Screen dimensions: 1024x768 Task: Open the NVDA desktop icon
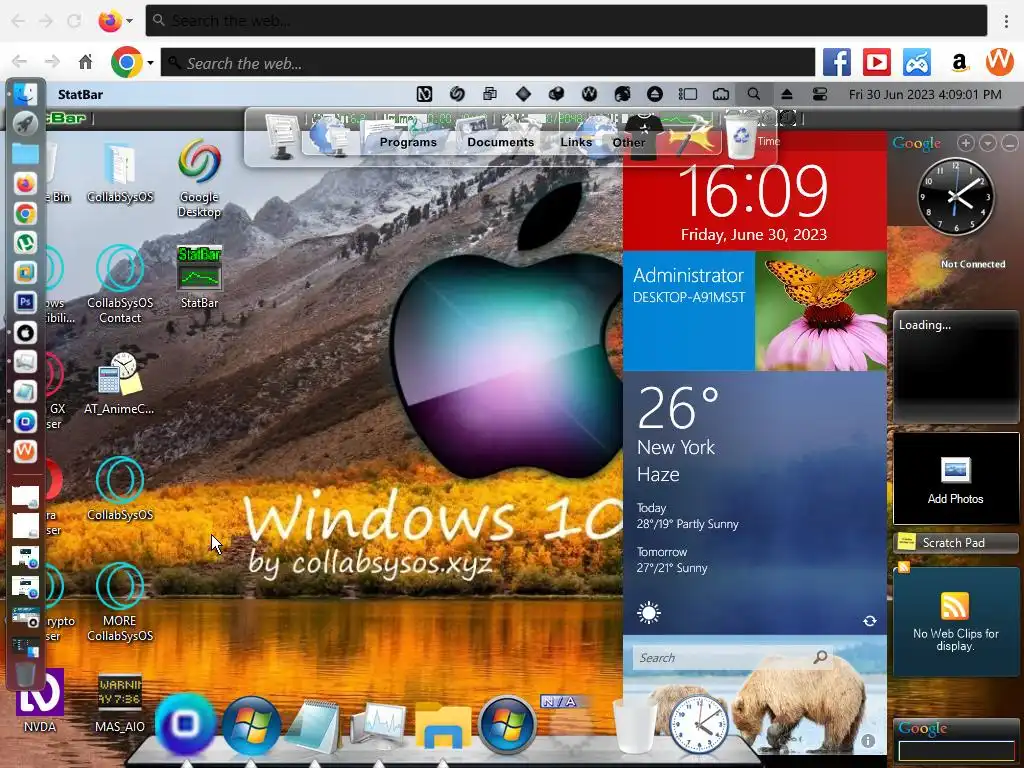[x=40, y=702]
